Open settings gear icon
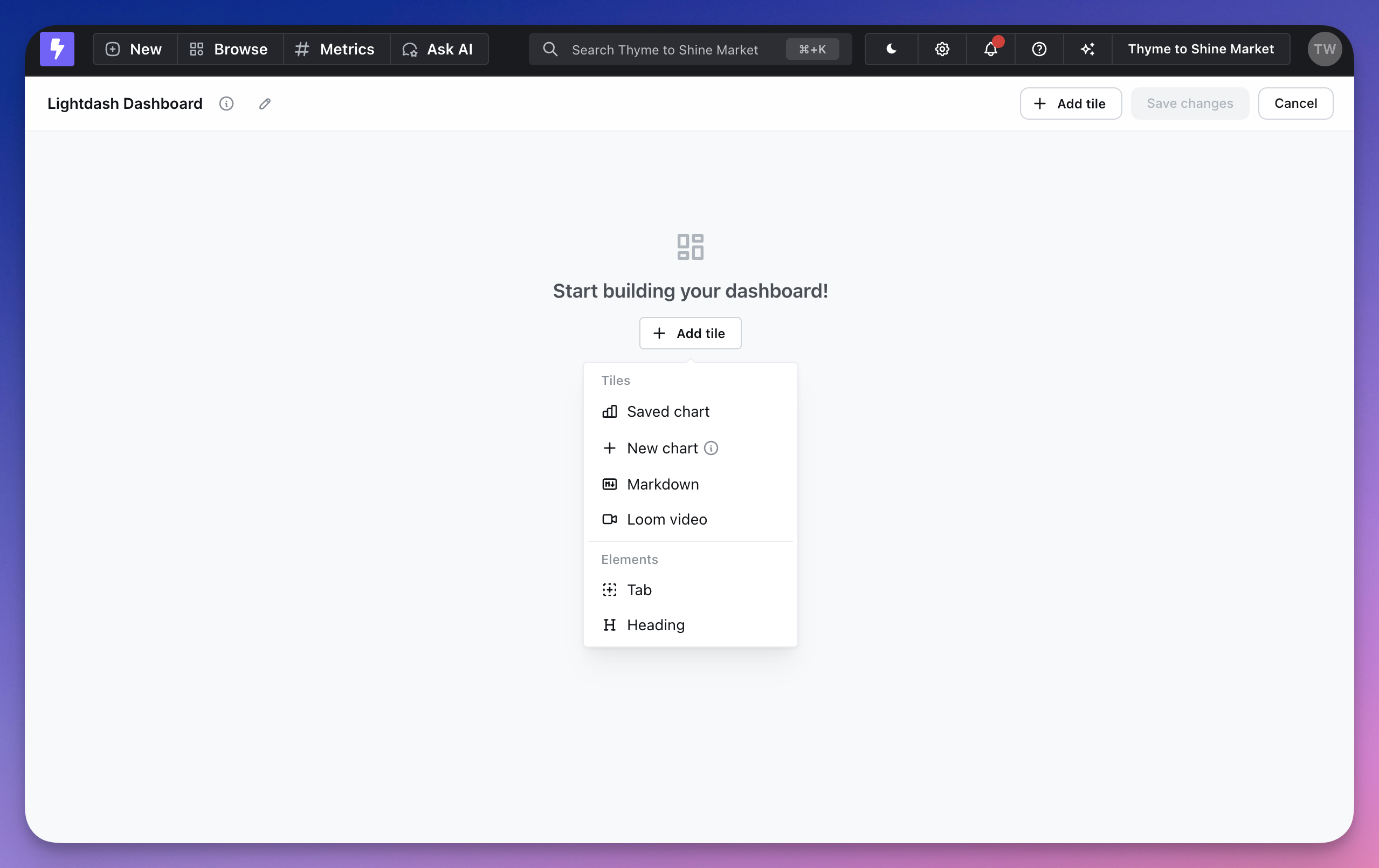Image resolution: width=1379 pixels, height=868 pixels. (x=942, y=49)
